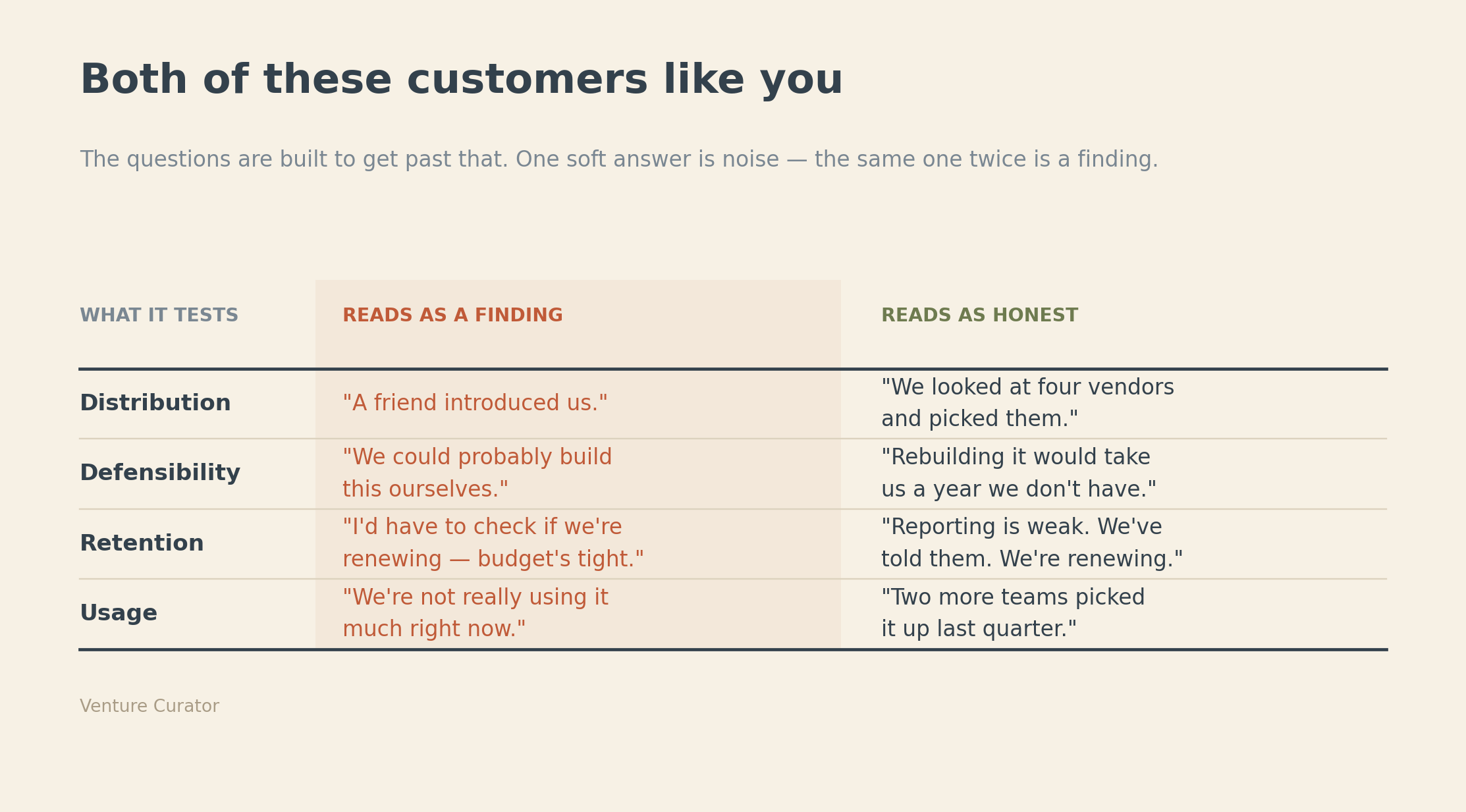Viewport: 1466px width, 812px height.
Task: Select the Usage row label
Action: 119,613
